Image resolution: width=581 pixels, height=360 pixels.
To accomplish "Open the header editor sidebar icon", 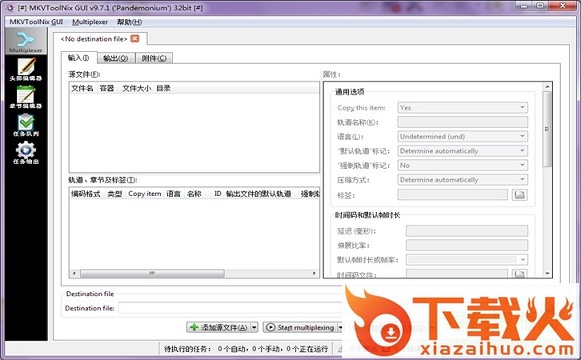I will click(x=26, y=69).
